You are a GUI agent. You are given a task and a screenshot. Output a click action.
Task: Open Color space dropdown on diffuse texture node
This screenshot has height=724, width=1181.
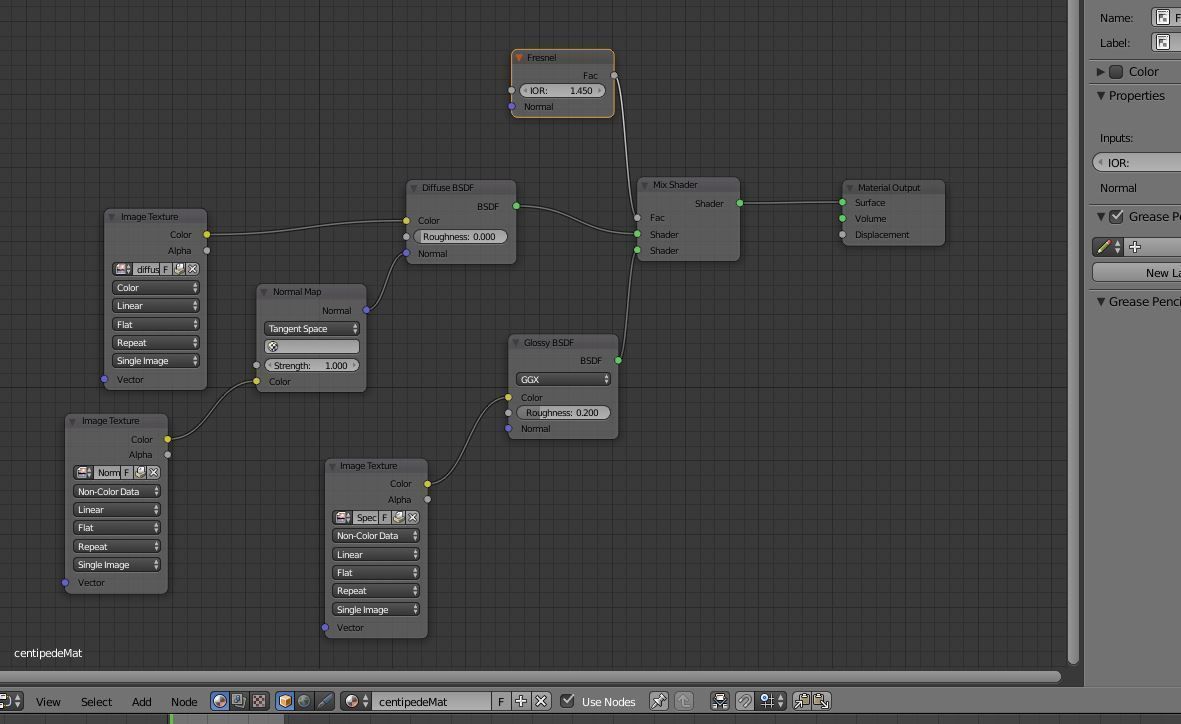[x=156, y=288]
